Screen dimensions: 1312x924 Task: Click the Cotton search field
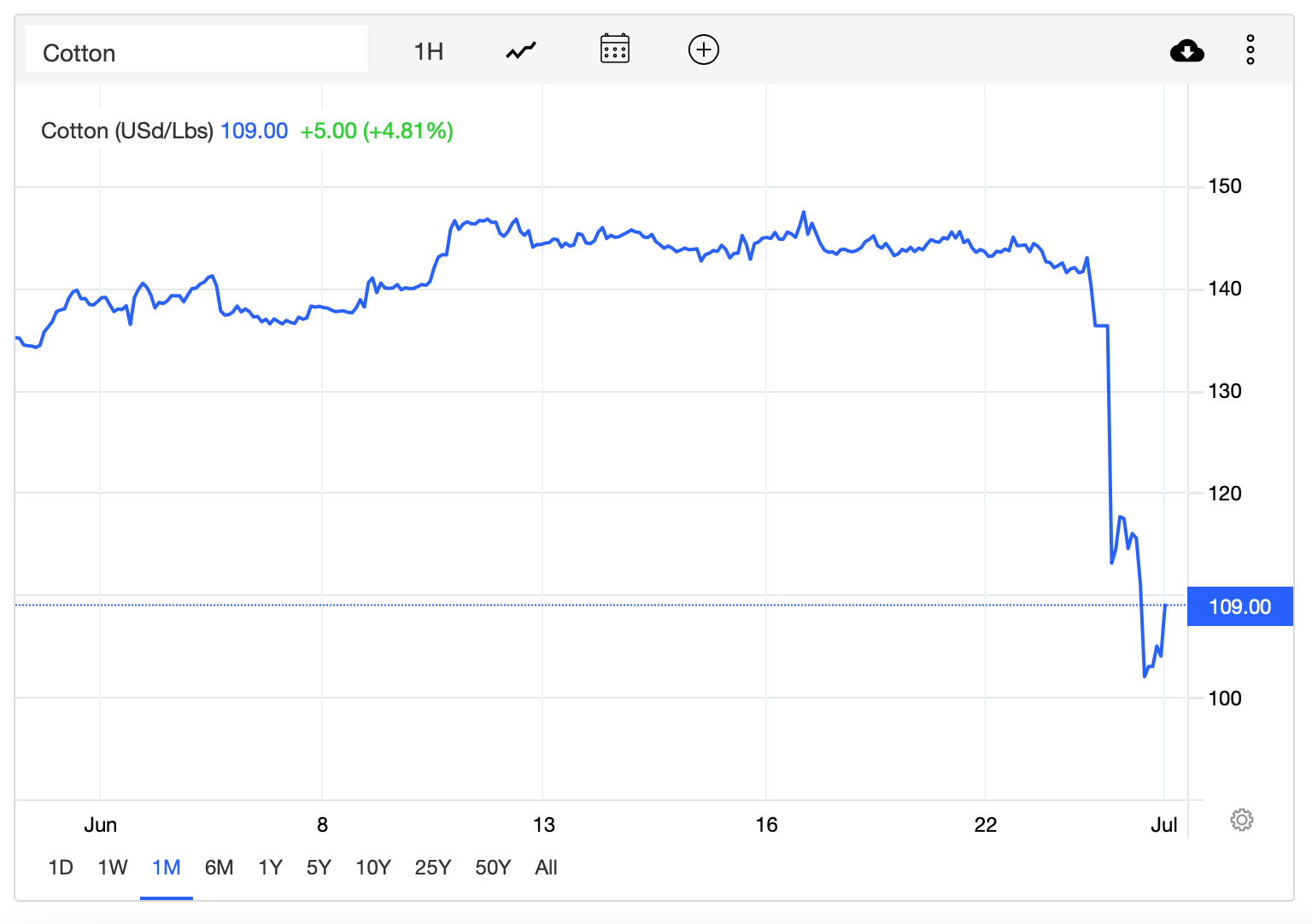(x=196, y=49)
